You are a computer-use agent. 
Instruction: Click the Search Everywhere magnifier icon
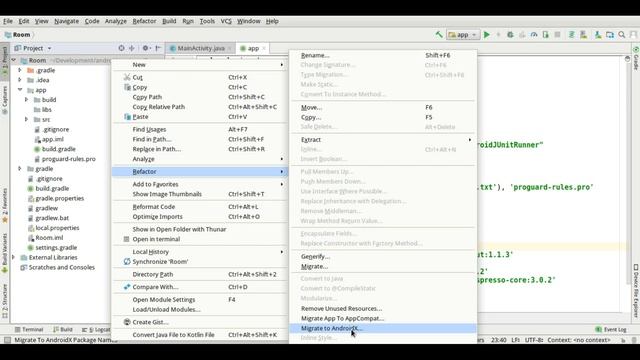[622, 35]
